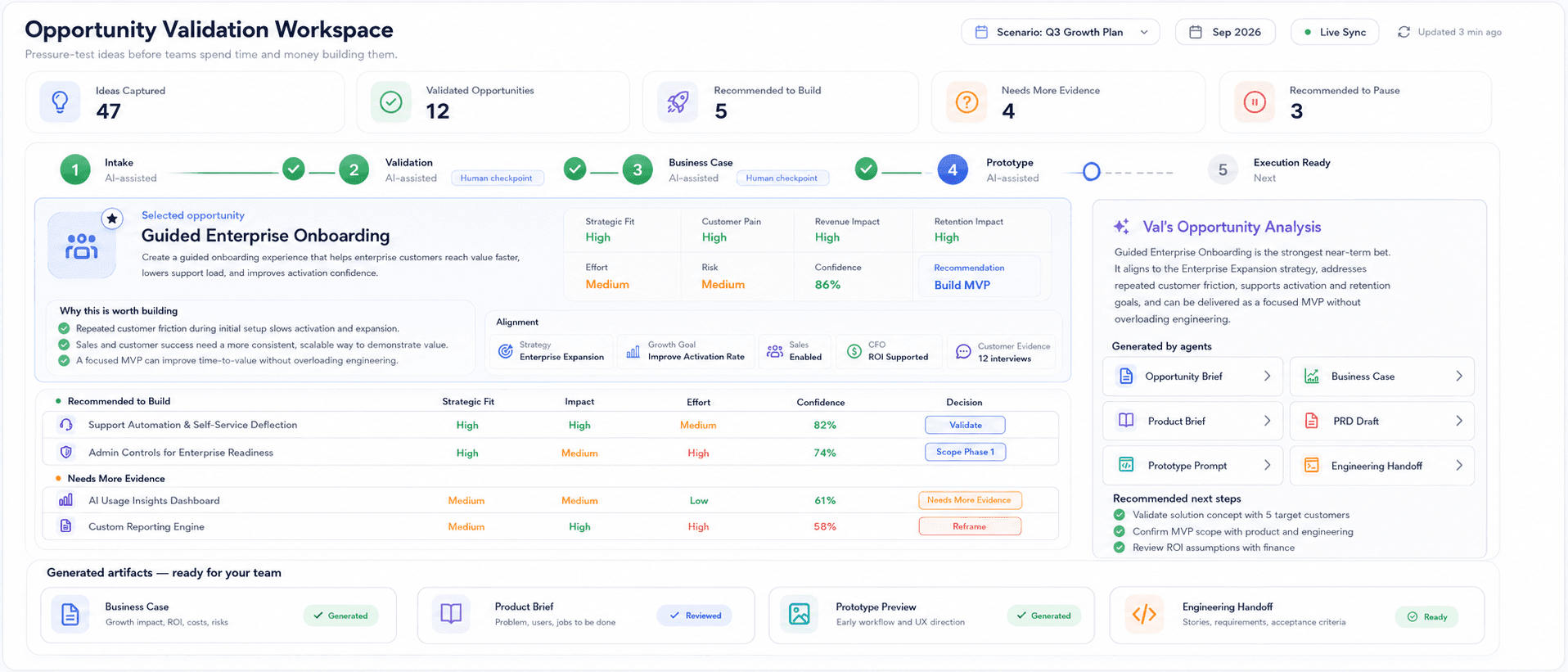Click the book icon on the Product Brief artifact card
The image size is (1568, 672).
coord(451,614)
